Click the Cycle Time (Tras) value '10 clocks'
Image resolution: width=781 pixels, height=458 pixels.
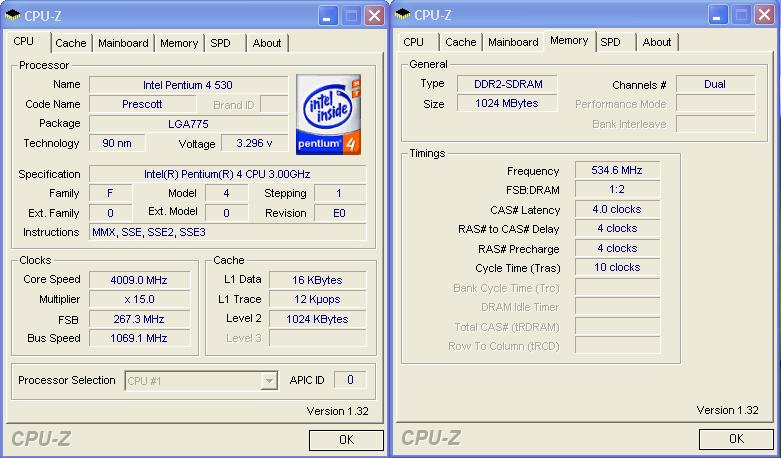617,267
